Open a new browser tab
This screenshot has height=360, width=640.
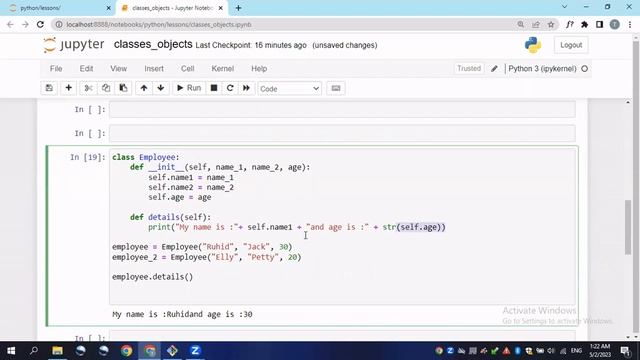[238, 8]
